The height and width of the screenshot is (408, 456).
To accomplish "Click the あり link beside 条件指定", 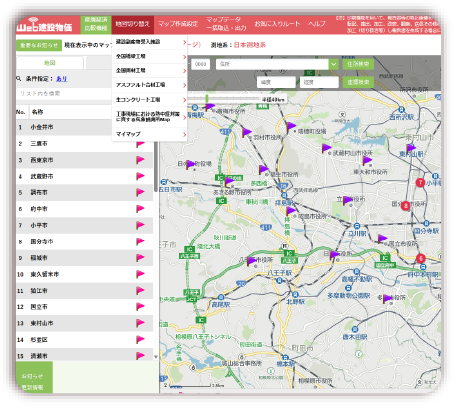I will (x=61, y=79).
